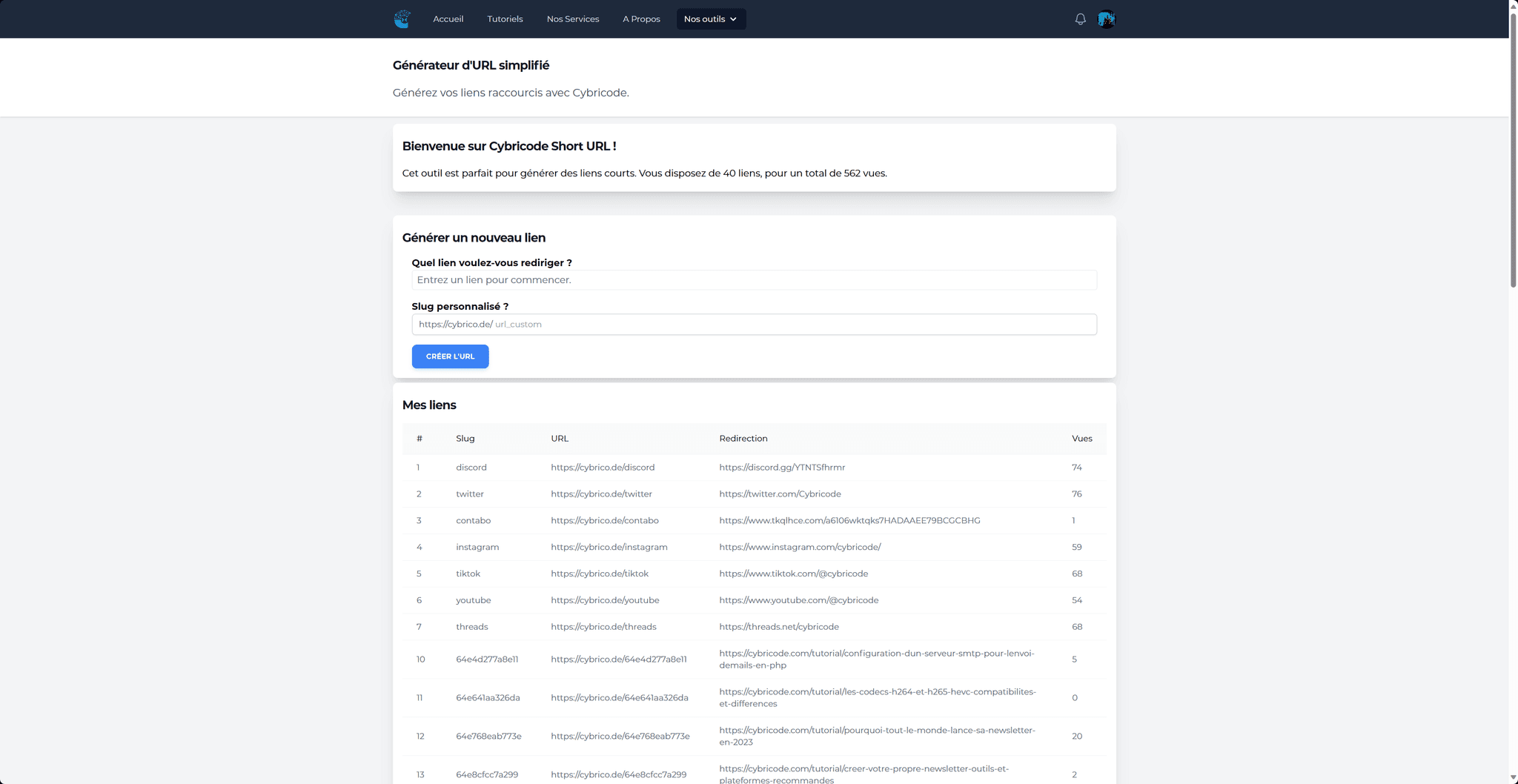Click the tkqlhce.com redirection link

(849, 521)
